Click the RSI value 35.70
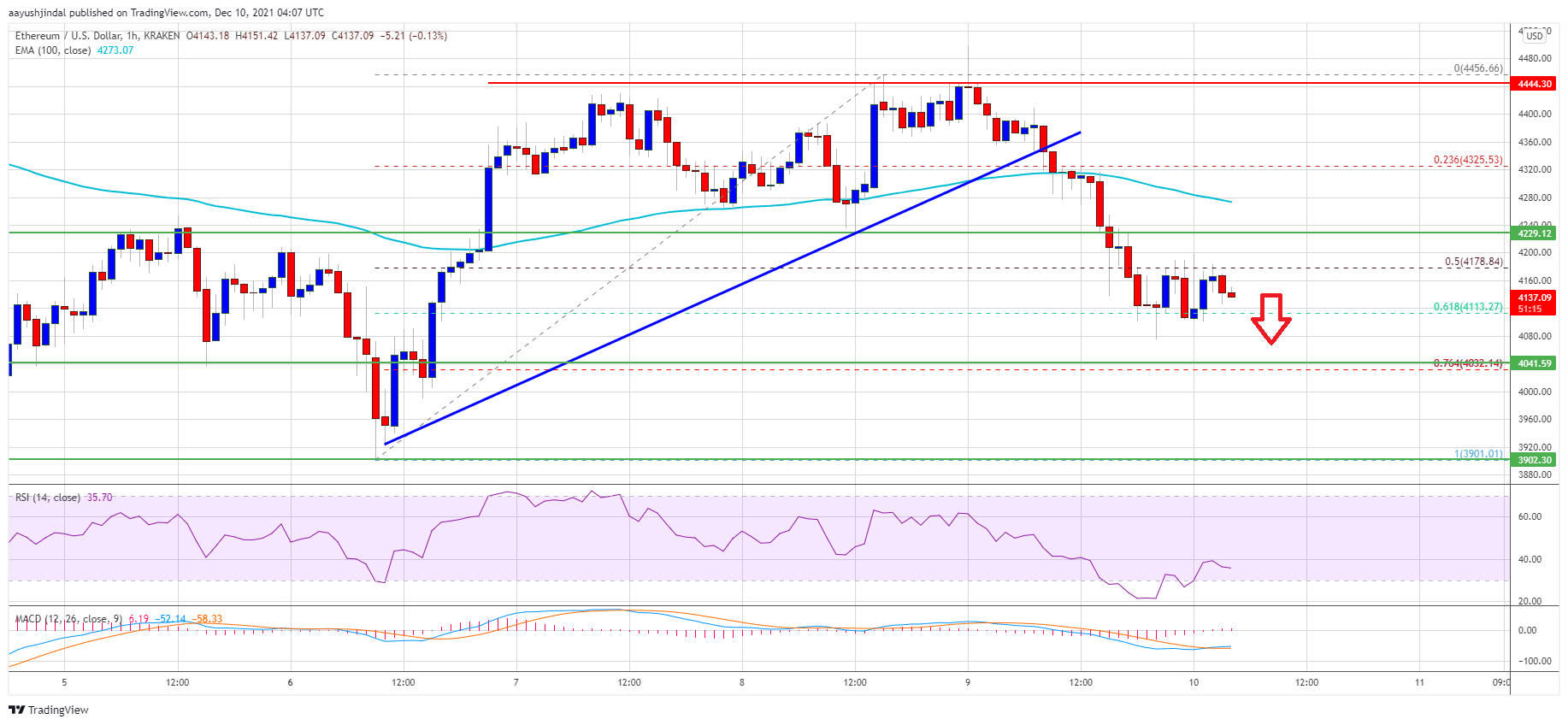Viewport: 1568px width, 725px height. (99, 498)
